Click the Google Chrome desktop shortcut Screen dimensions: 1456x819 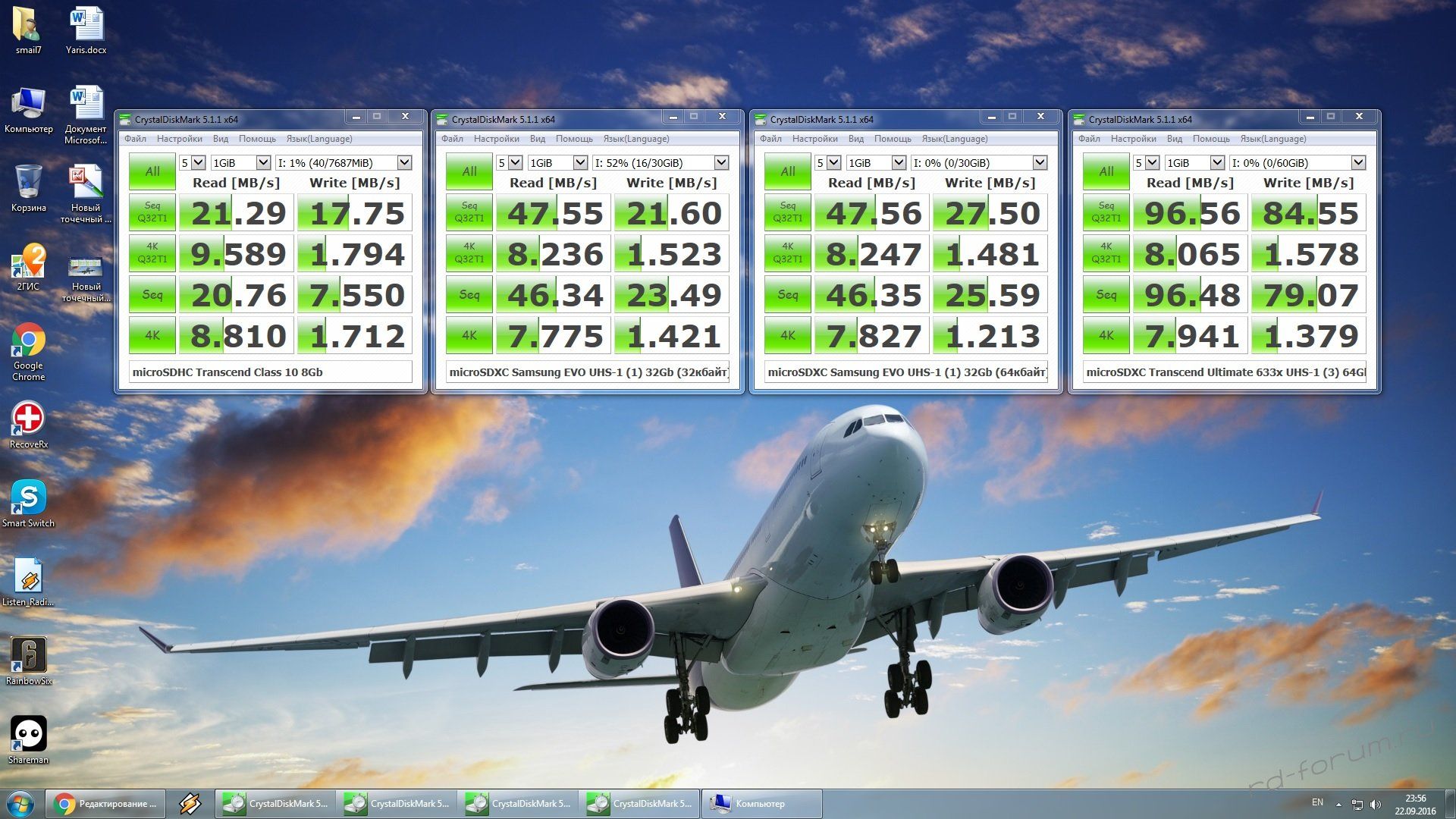pos(28,340)
